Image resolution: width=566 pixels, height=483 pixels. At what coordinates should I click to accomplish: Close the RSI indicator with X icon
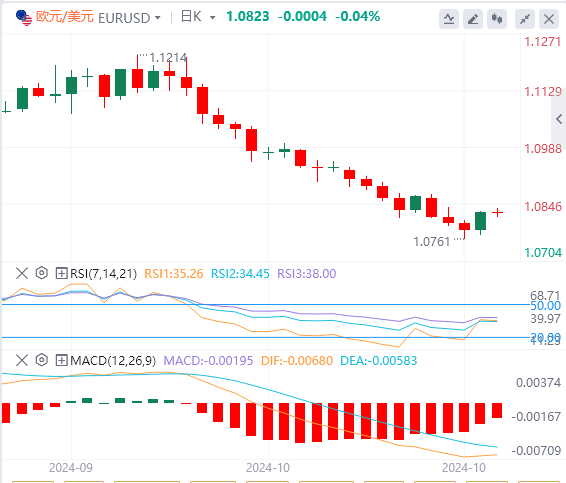pos(22,273)
